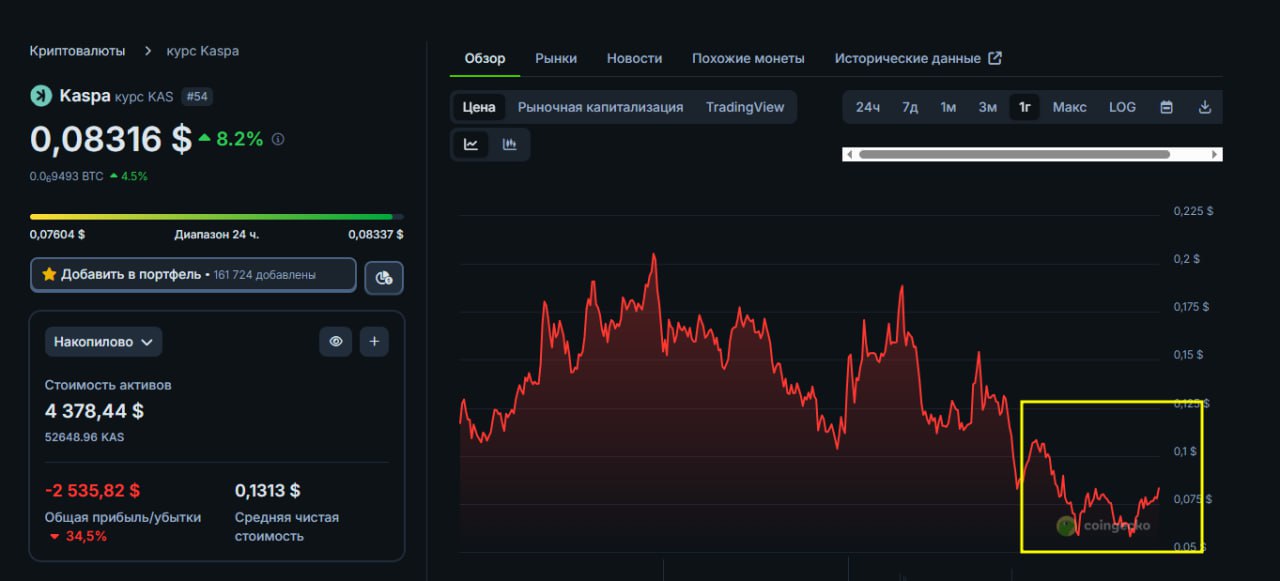Select the Цена chart mode
Image resolution: width=1280 pixels, height=581 pixels.
click(x=479, y=107)
